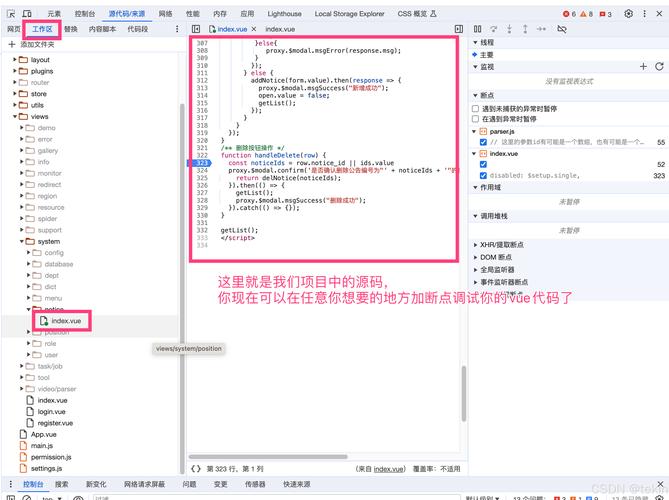Step out of current function
The image size is (669, 500).
pos(525,29)
